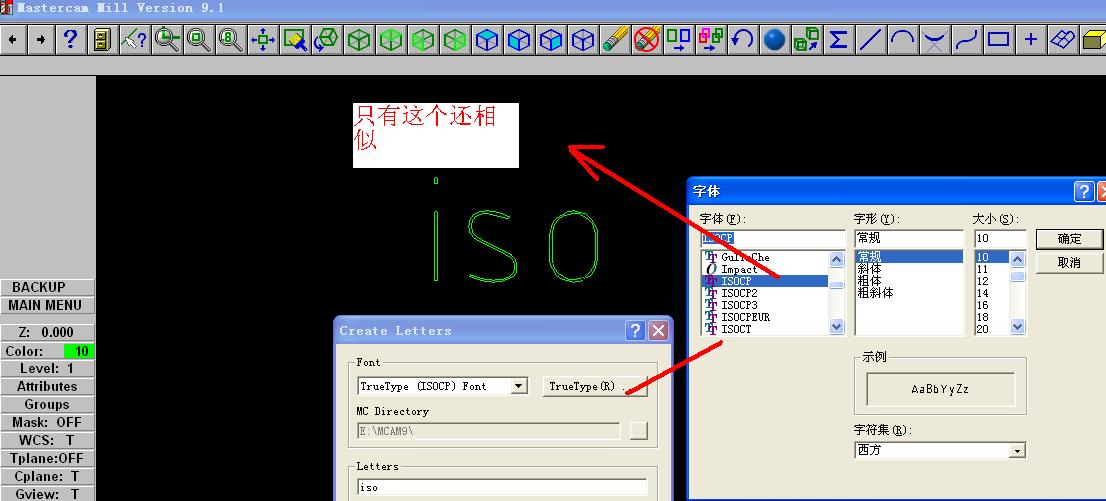Set Cplane using blue cube with cyan top

(x=487, y=40)
